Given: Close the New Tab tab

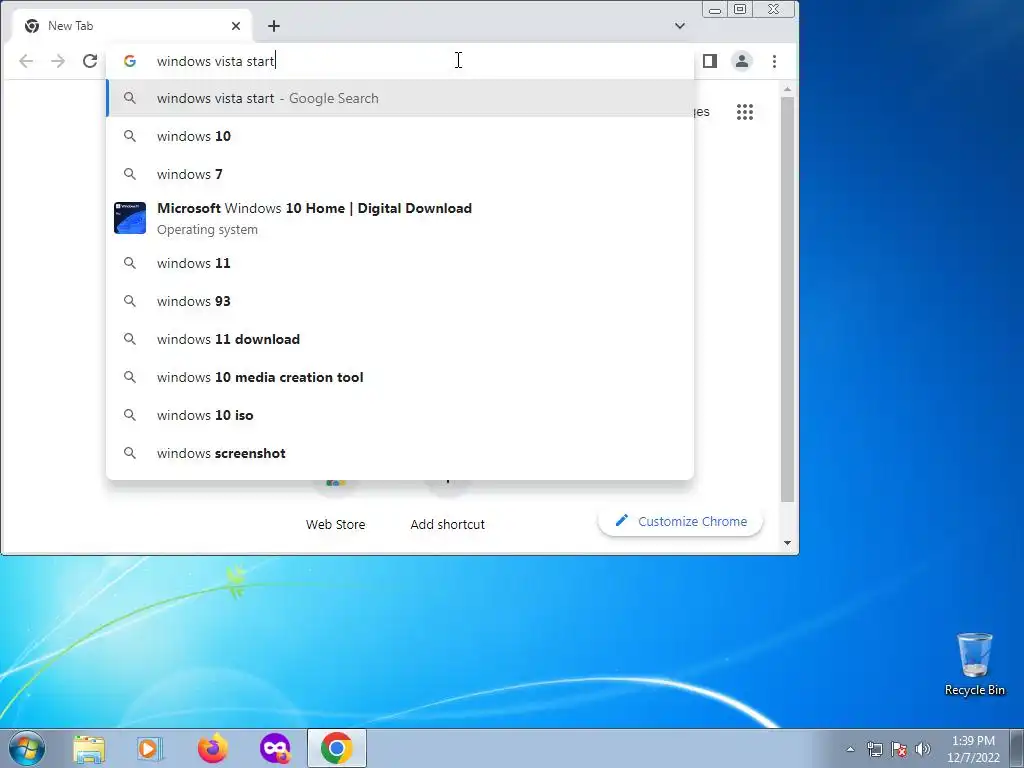Looking at the screenshot, I should coord(236,25).
